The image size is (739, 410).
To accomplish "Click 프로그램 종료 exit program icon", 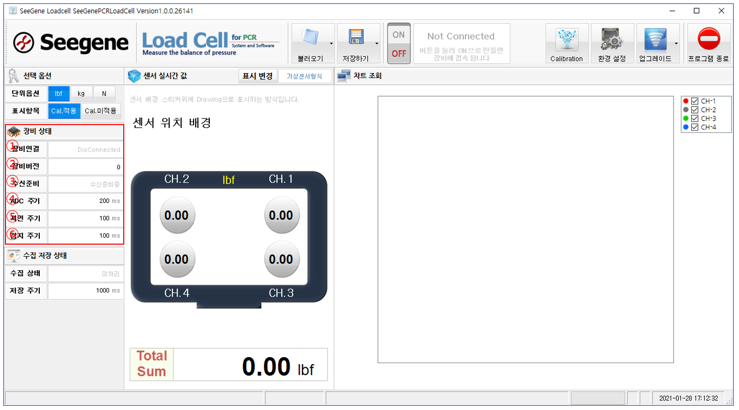I will pos(708,44).
